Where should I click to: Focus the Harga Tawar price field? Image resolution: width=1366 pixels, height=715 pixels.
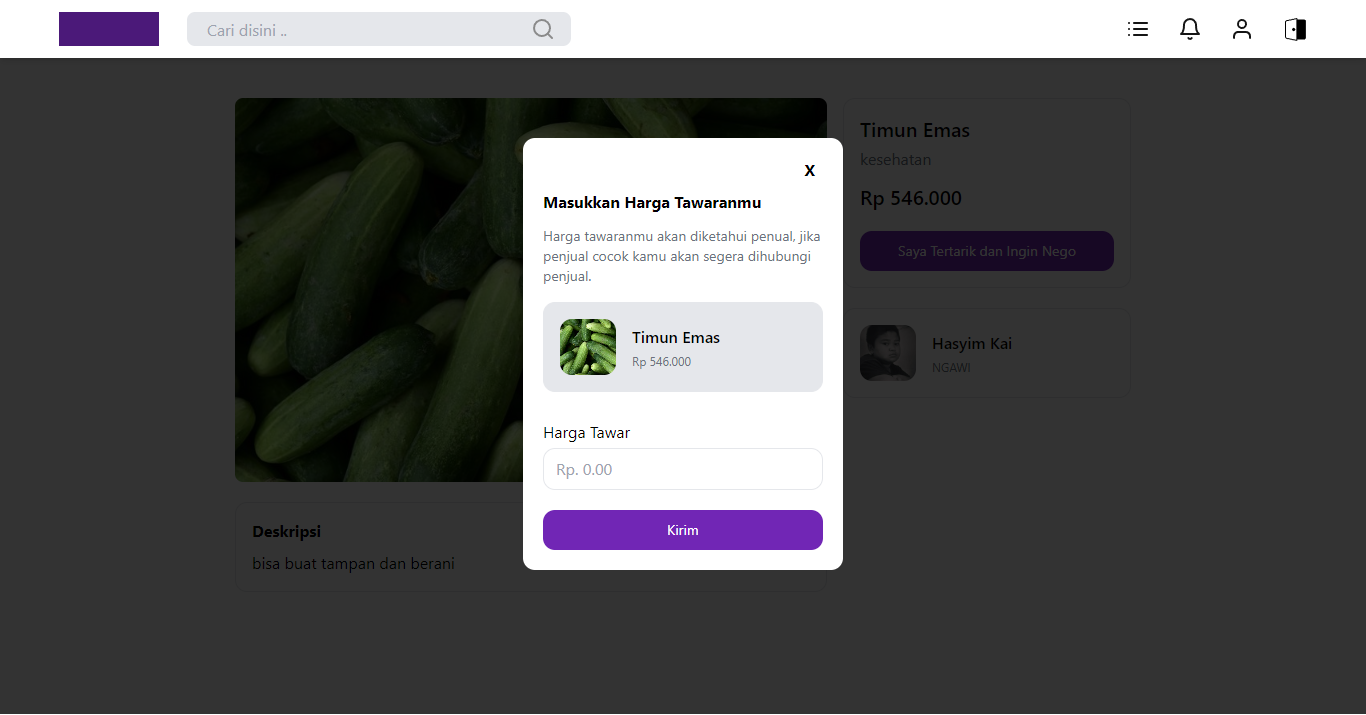683,469
